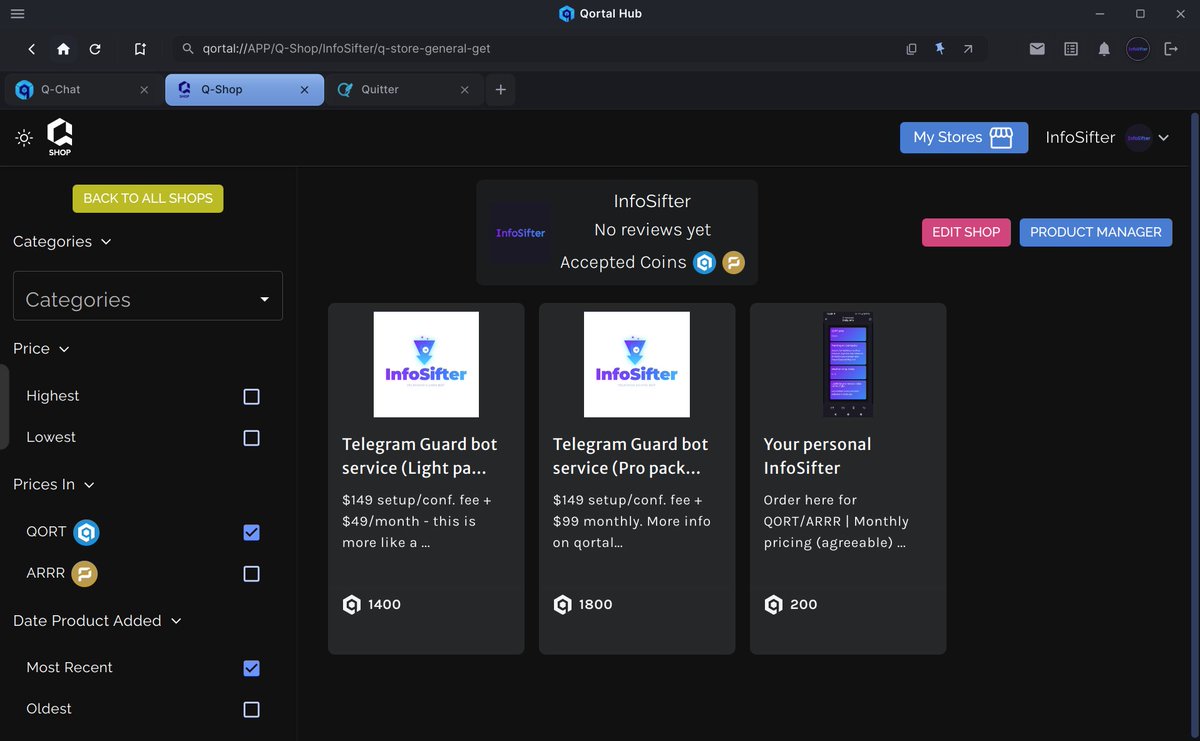The height and width of the screenshot is (741, 1200).
Task: Close the Q-Chat tab
Action: 144,90
